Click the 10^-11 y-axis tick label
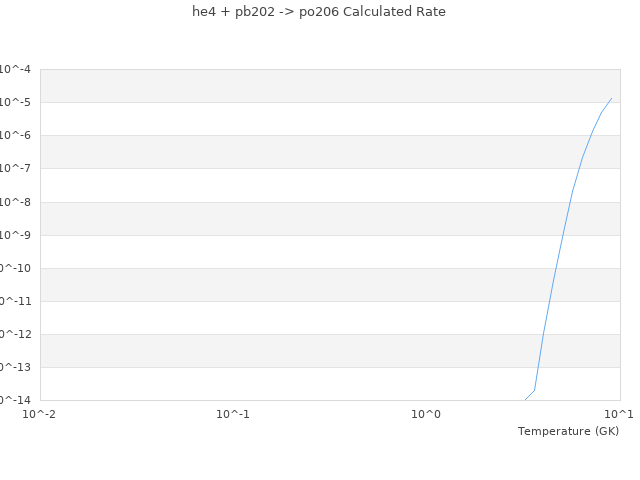Image resolution: width=640 pixels, height=480 pixels. (x=14, y=301)
